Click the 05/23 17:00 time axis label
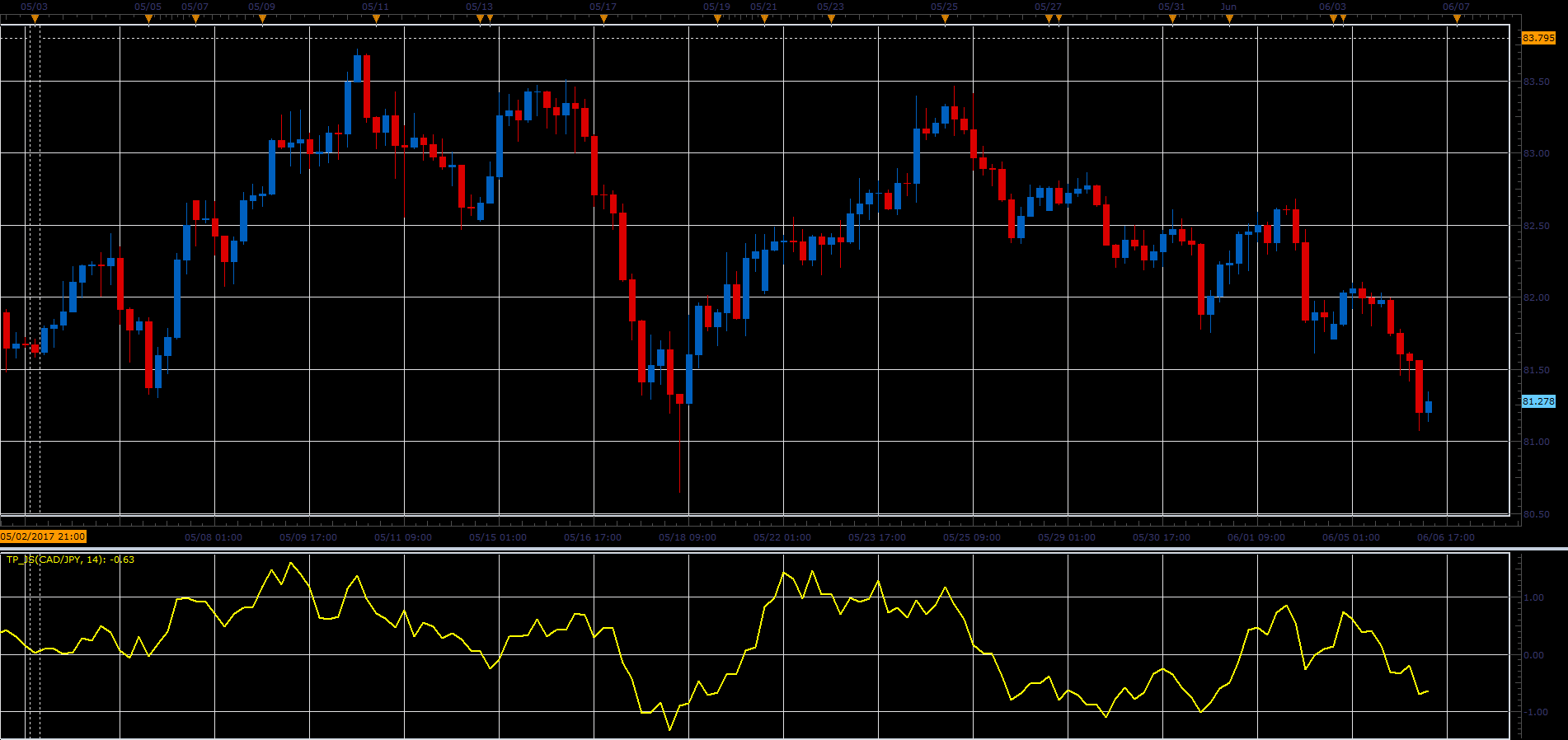The height and width of the screenshot is (740, 1568). (x=877, y=537)
